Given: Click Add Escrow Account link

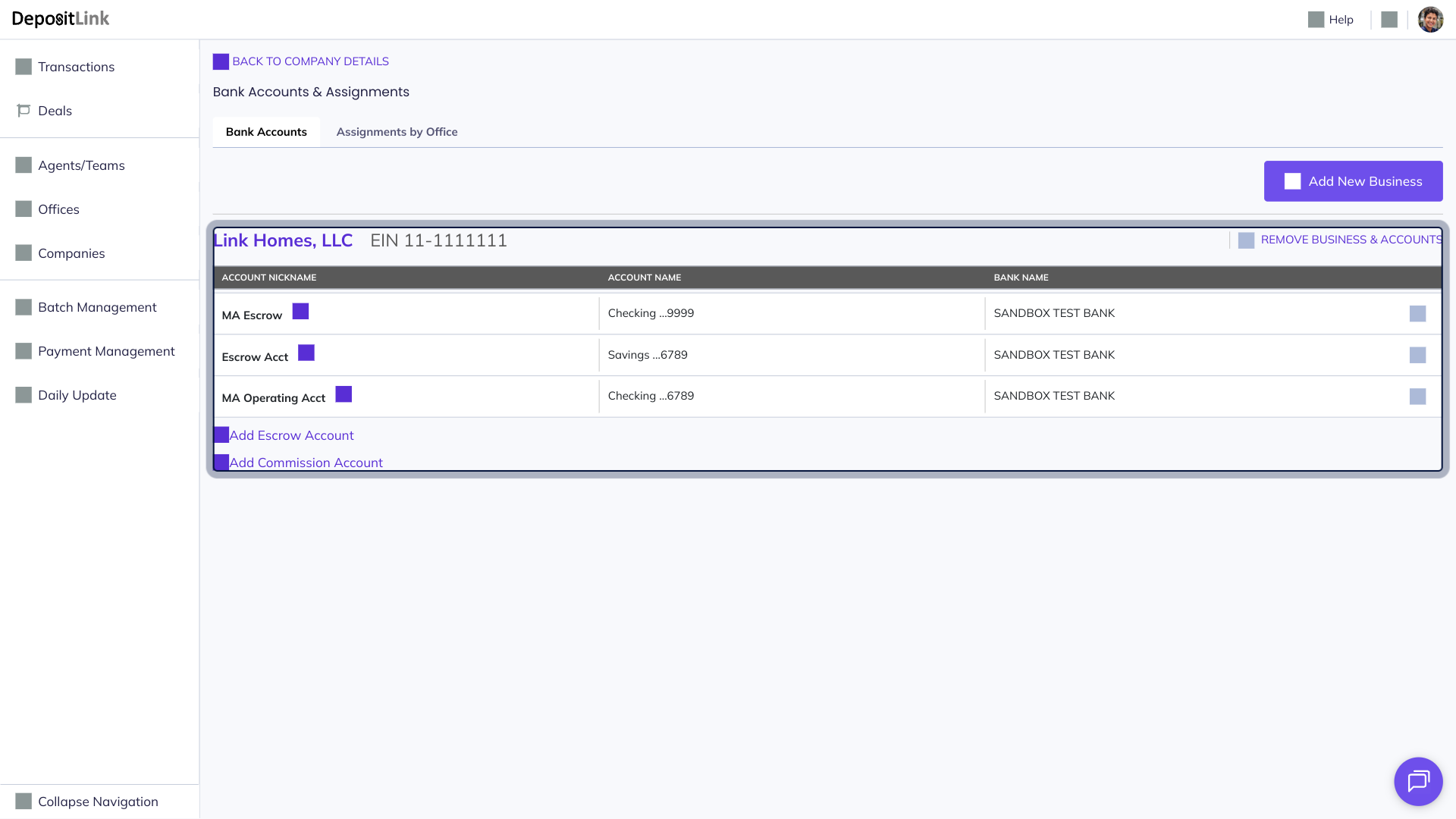Looking at the screenshot, I should coord(291,435).
